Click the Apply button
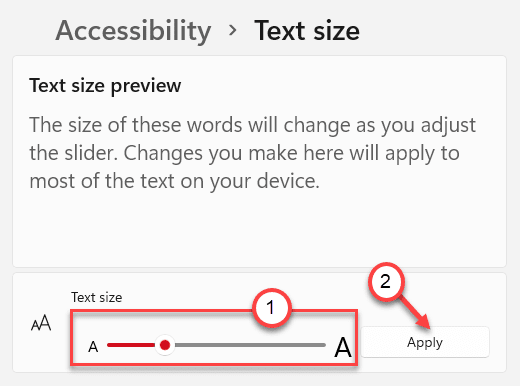520x386 pixels. [425, 342]
